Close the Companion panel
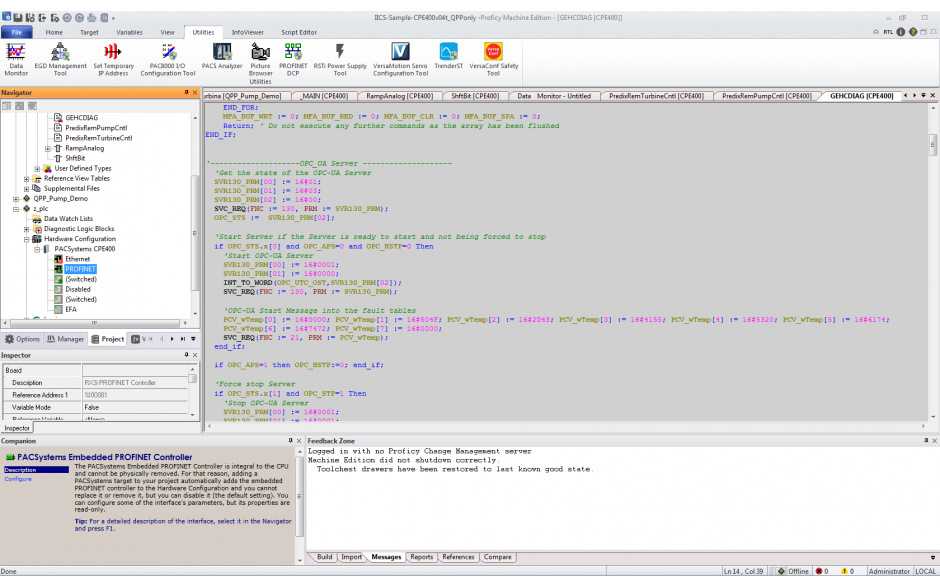Image resolution: width=940 pixels, height=587 pixels. click(x=299, y=441)
